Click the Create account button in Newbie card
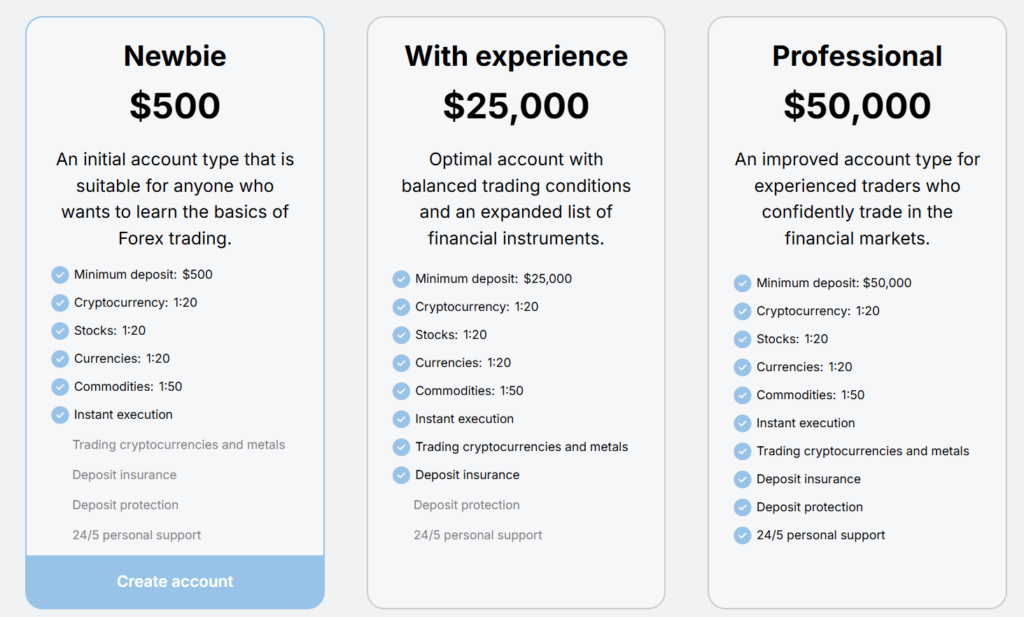 pyautogui.click(x=175, y=581)
